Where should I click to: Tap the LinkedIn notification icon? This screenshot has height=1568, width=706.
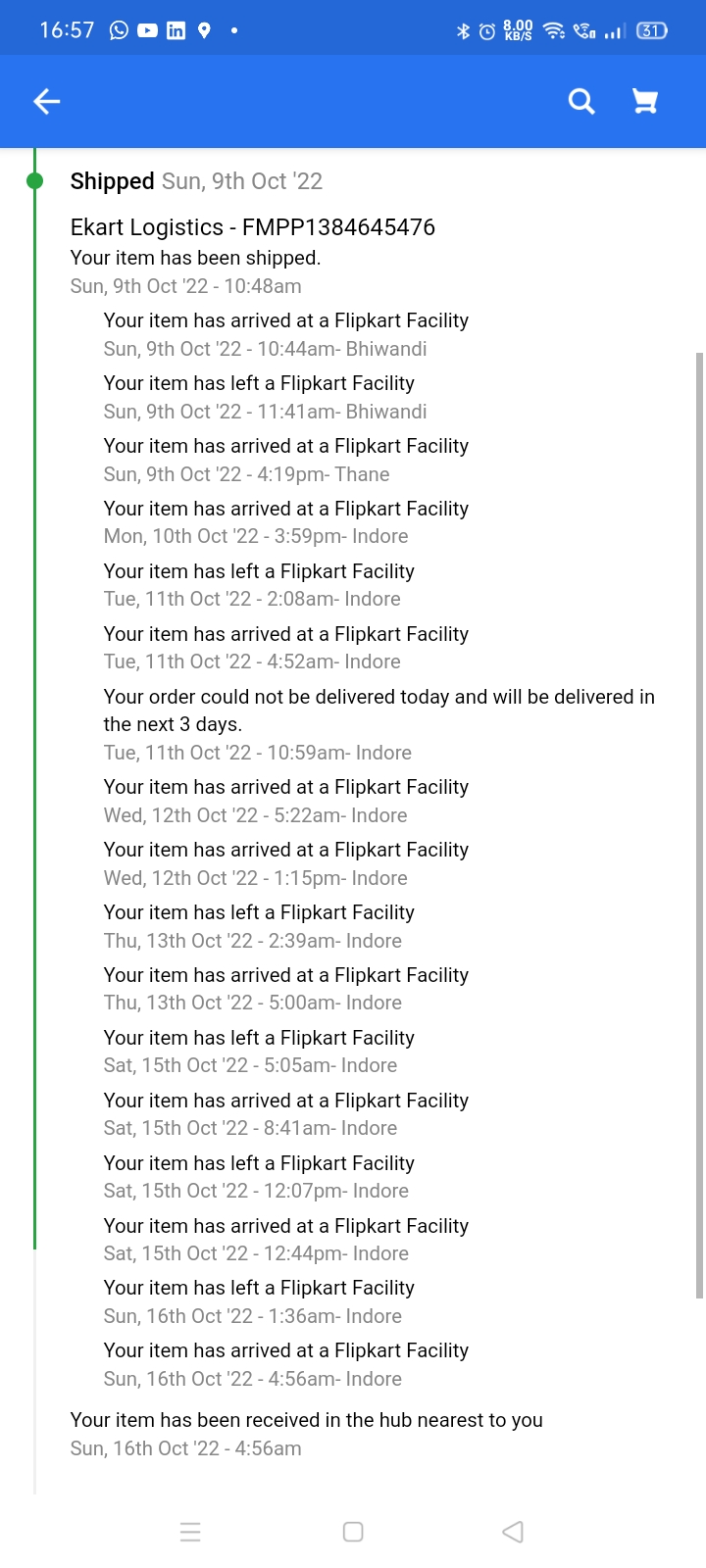[176, 30]
